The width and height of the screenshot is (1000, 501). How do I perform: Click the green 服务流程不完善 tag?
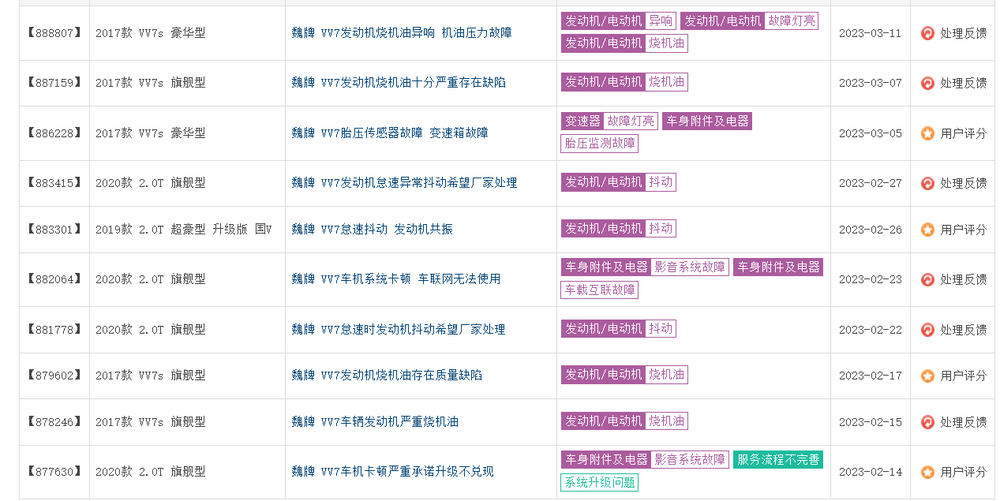pyautogui.click(x=778, y=460)
